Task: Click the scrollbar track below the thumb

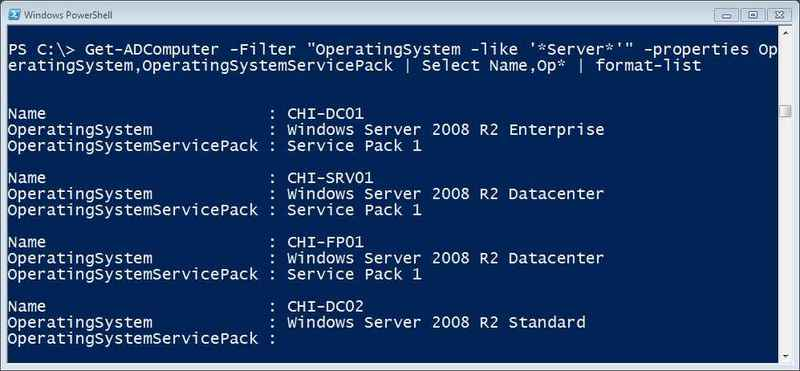Action: [x=786, y=234]
